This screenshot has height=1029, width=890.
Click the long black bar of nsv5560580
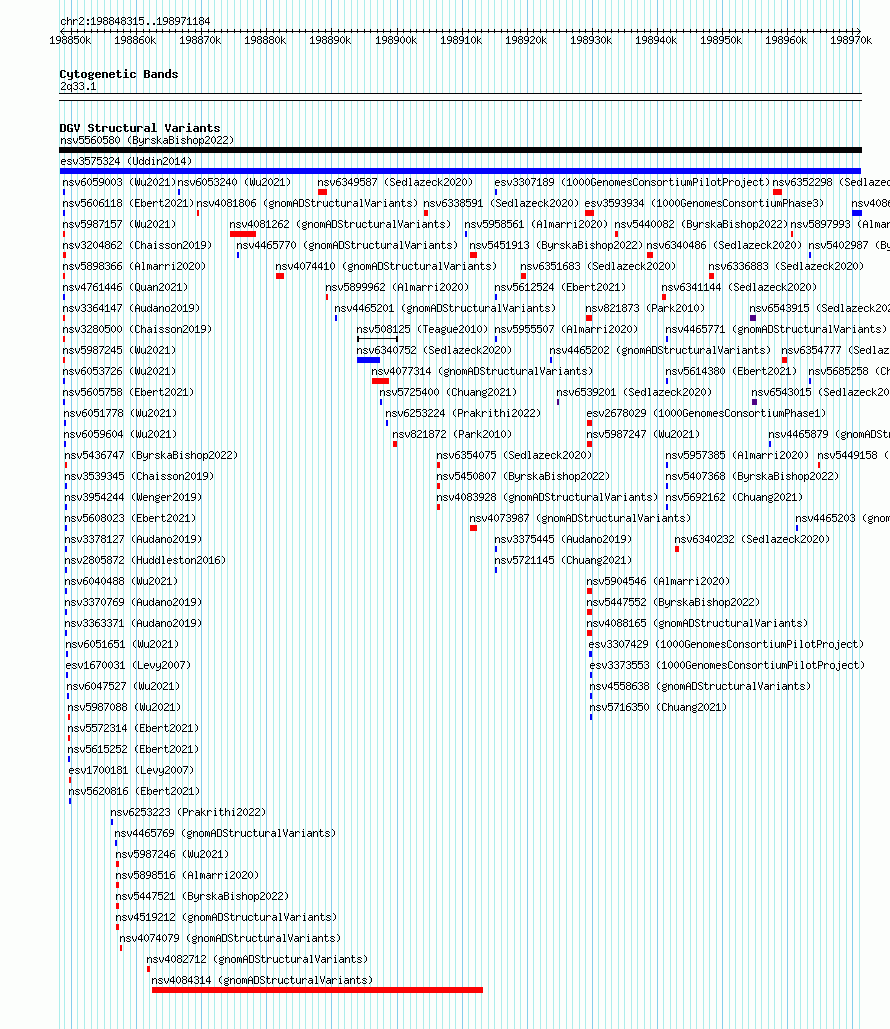pyautogui.click(x=460, y=150)
